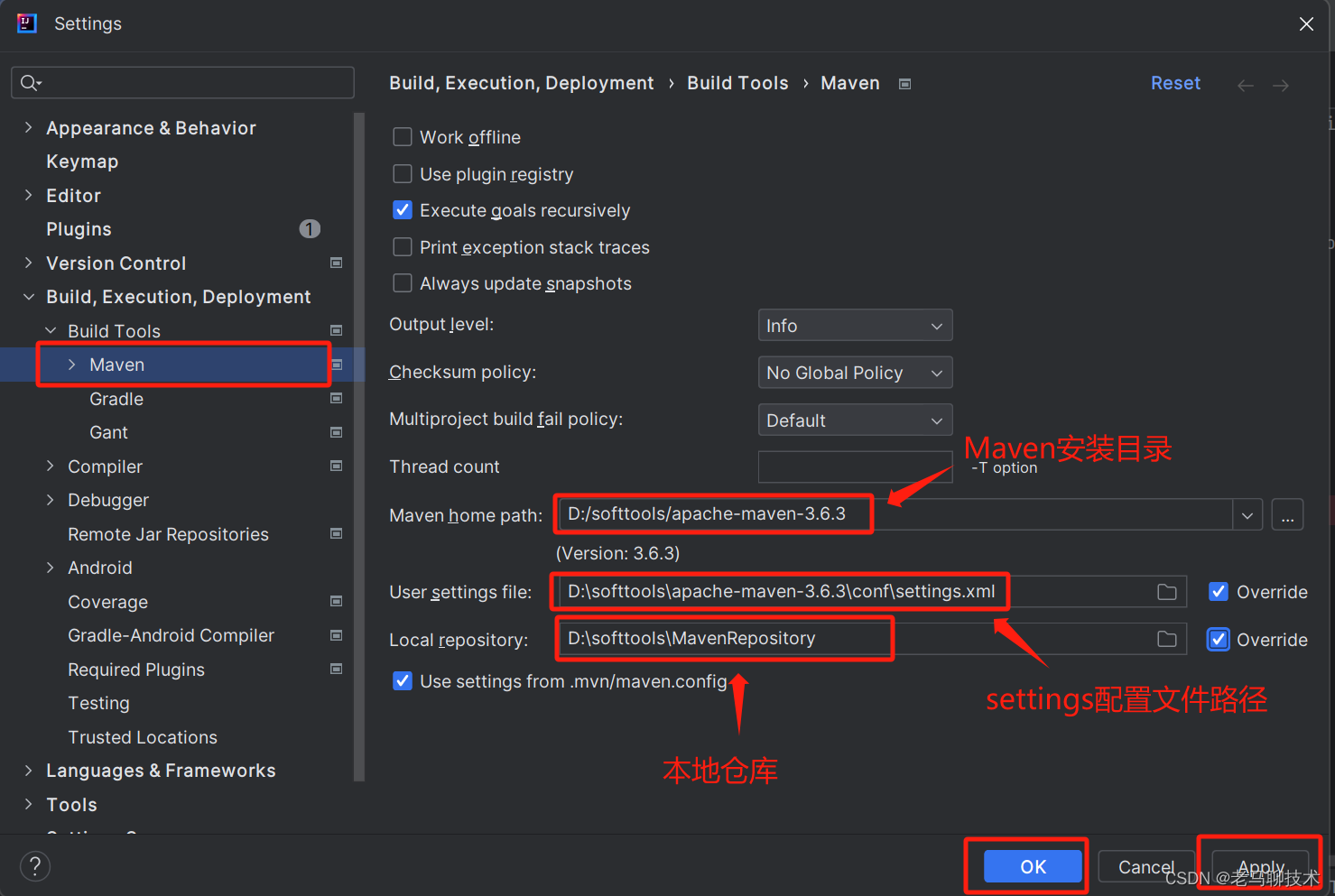Click the project icon beside Gradle
The image size is (1335, 896).
337,398
